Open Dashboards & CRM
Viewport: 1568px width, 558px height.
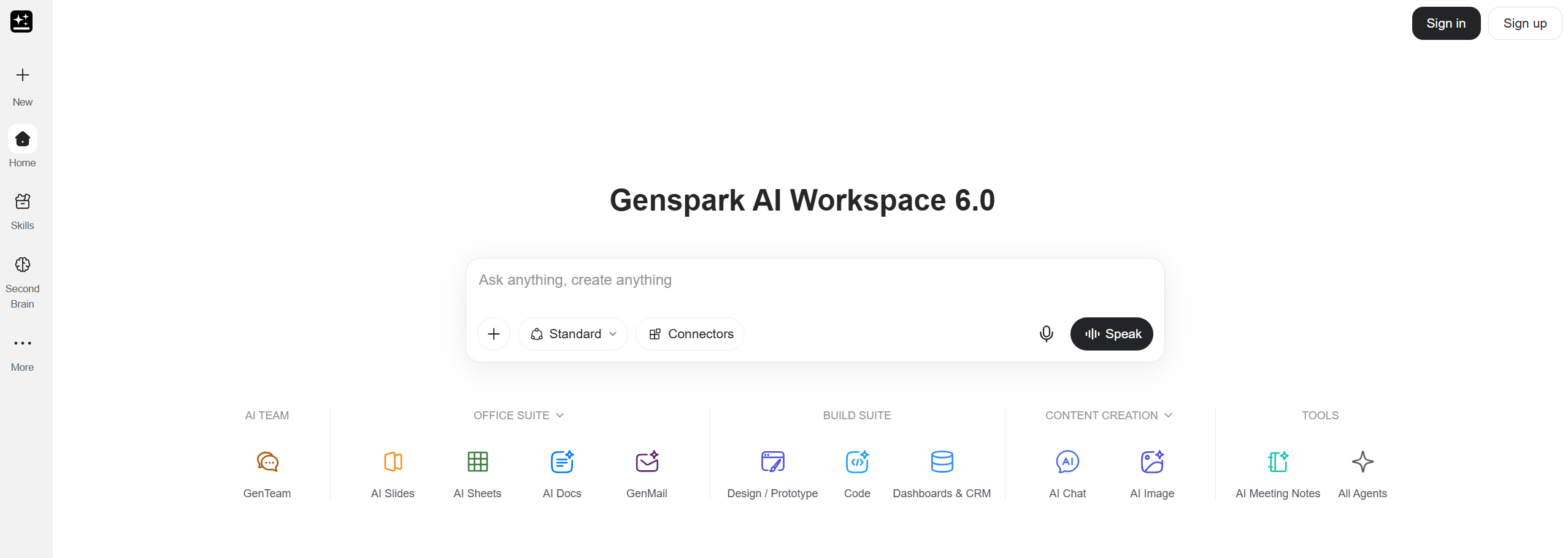click(x=942, y=474)
